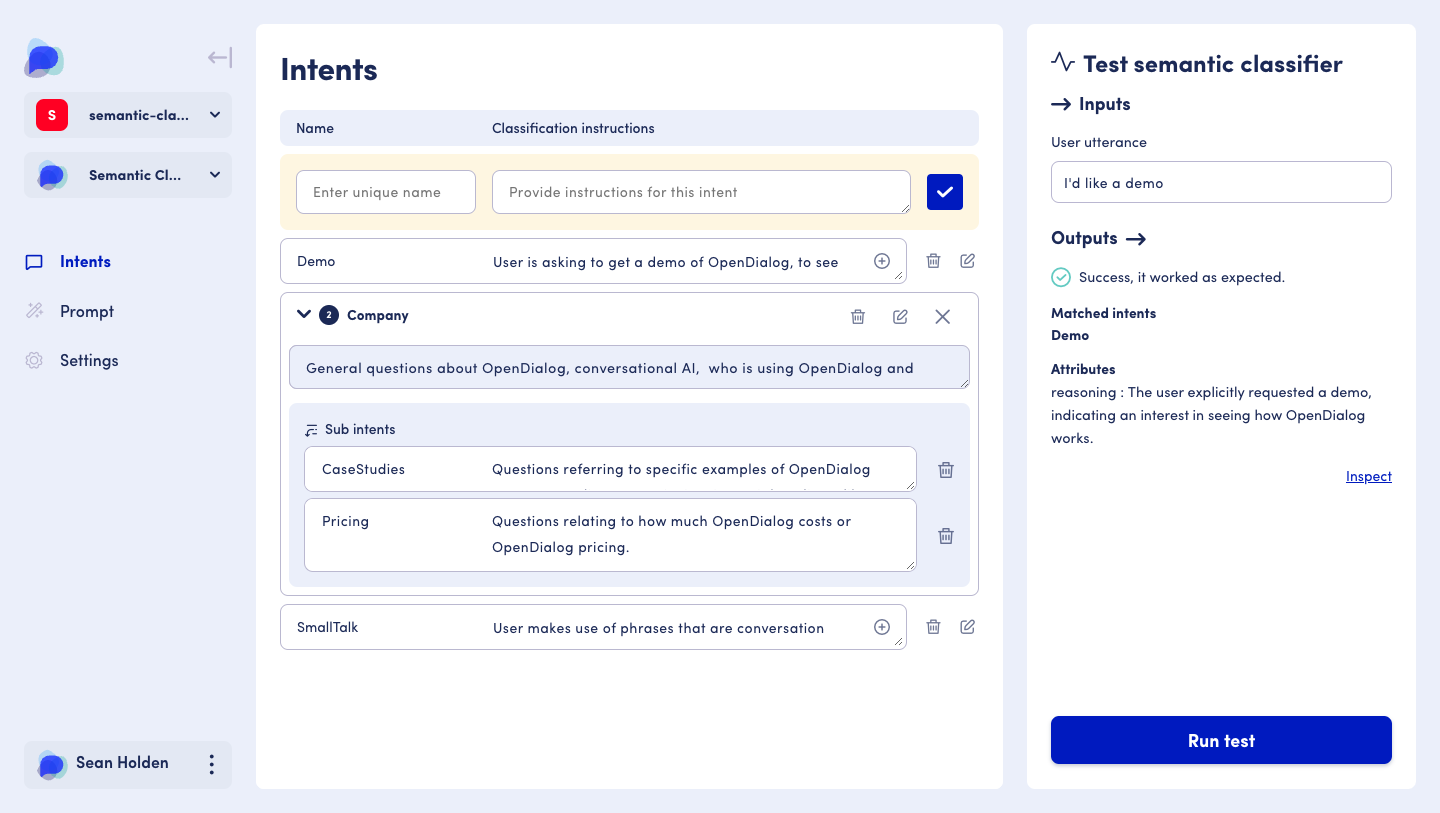Open Settings from the sidebar gear icon
This screenshot has height=813, width=1440.
point(34,360)
